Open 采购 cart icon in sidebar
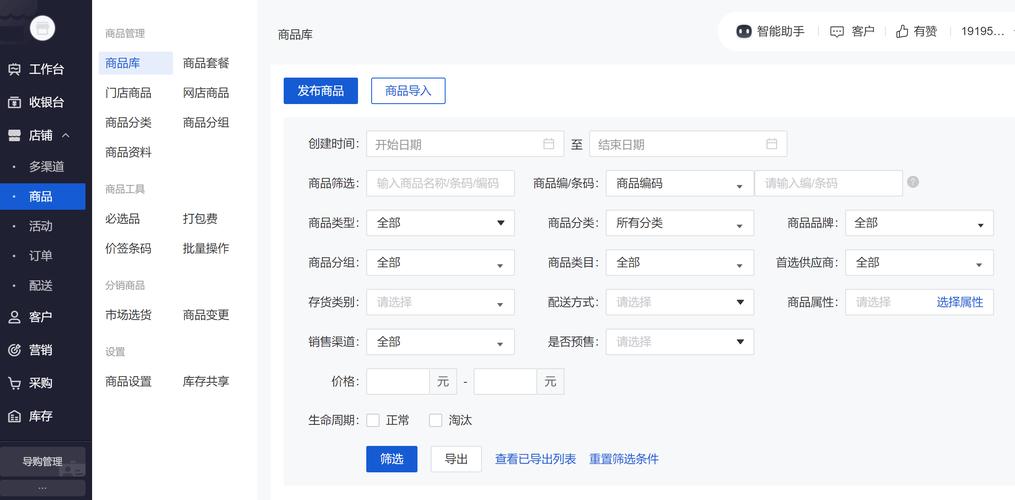Screen dimensions: 1015x500 click(x=14, y=383)
